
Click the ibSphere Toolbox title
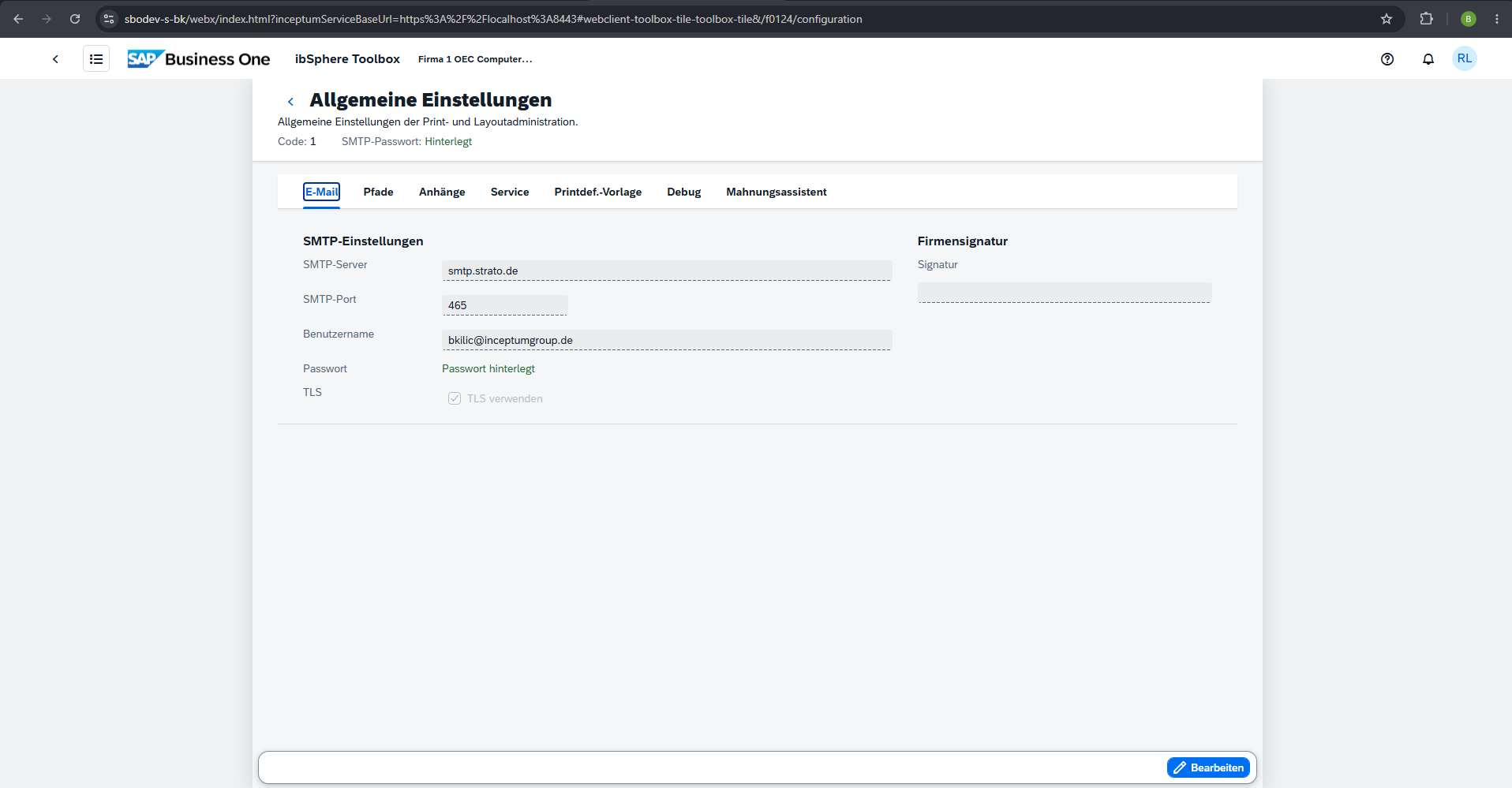(x=347, y=59)
